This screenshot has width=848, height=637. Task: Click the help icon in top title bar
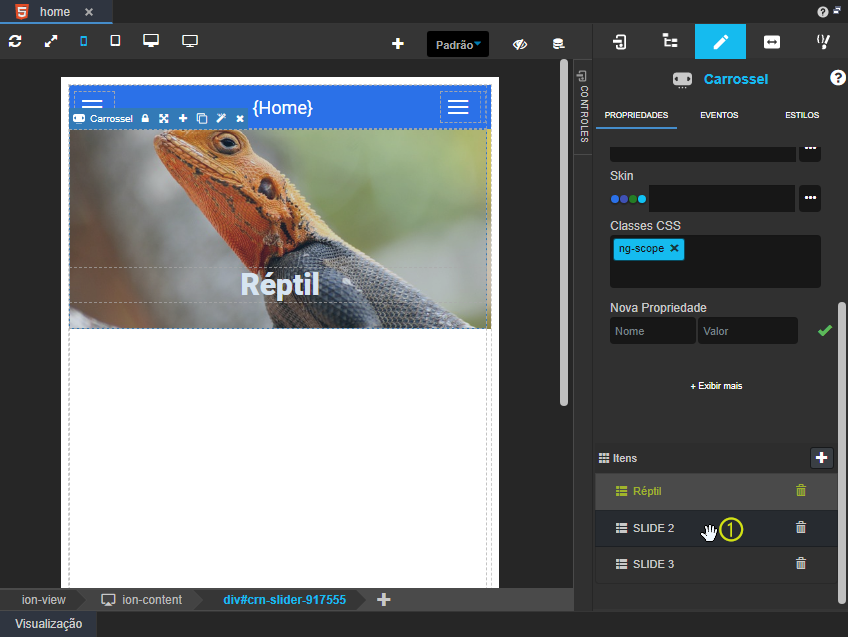823,12
